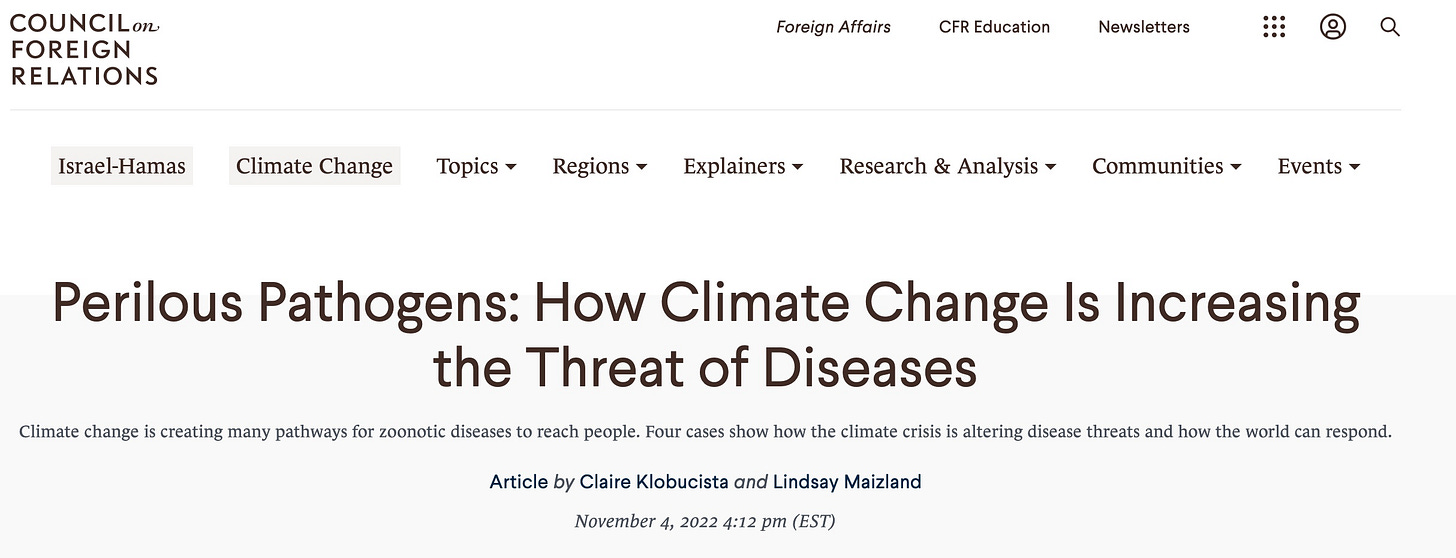Select the Climate Change highlighted topic
Viewport: 1456px width, 558px height.
pos(314,166)
